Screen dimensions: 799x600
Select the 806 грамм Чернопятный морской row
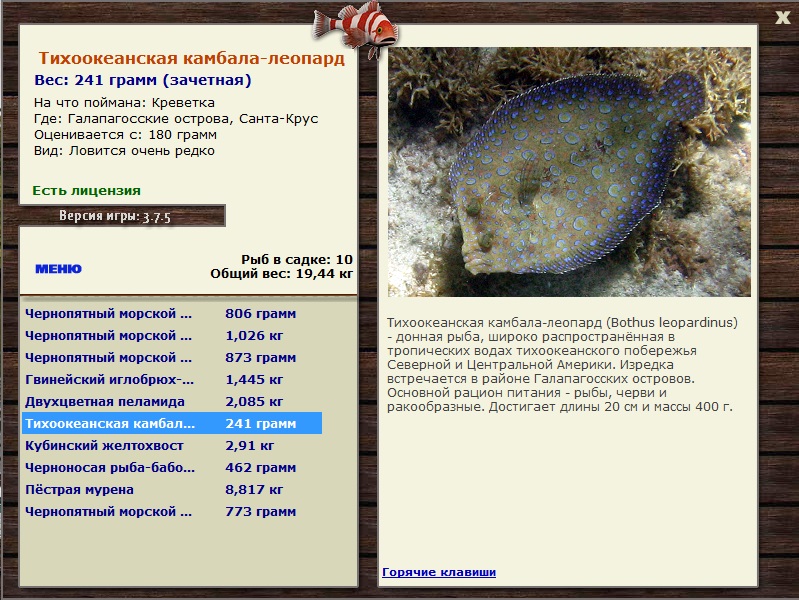(172, 314)
